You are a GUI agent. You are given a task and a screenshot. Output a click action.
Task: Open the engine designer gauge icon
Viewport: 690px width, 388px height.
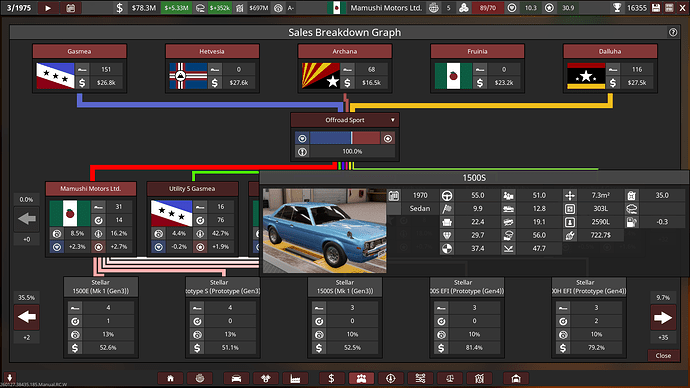200,378
